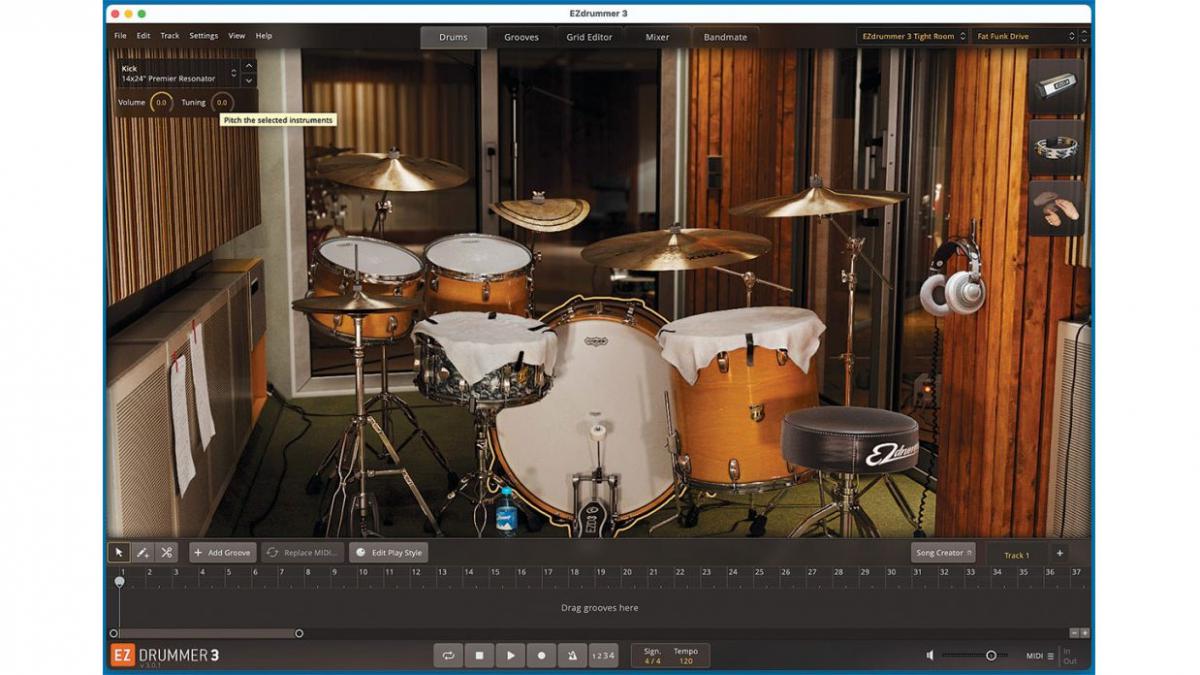
Task: Switch to the Mixer tab
Action: coord(657,37)
